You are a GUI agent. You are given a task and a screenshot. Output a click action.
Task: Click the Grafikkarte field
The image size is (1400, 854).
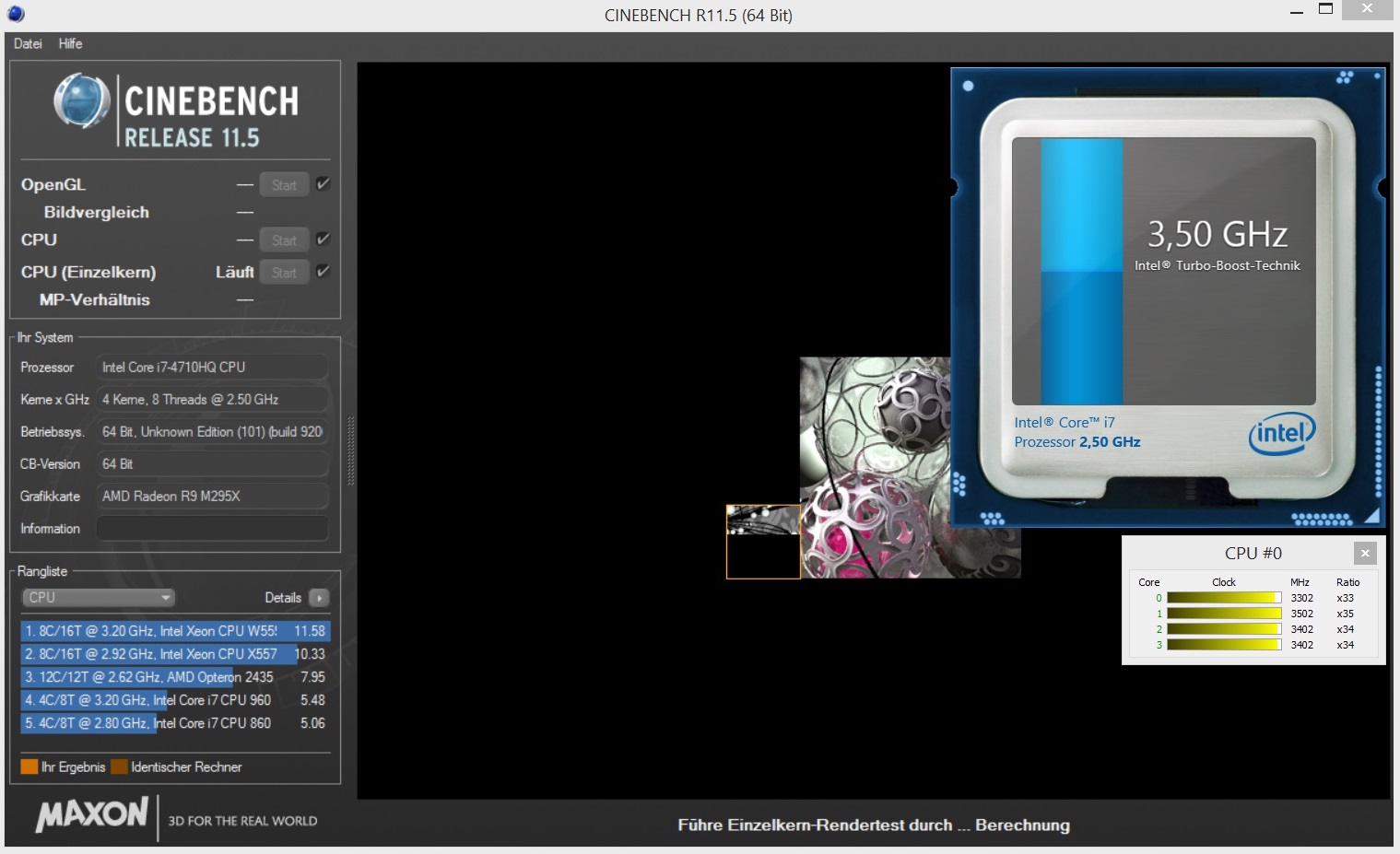(x=212, y=496)
